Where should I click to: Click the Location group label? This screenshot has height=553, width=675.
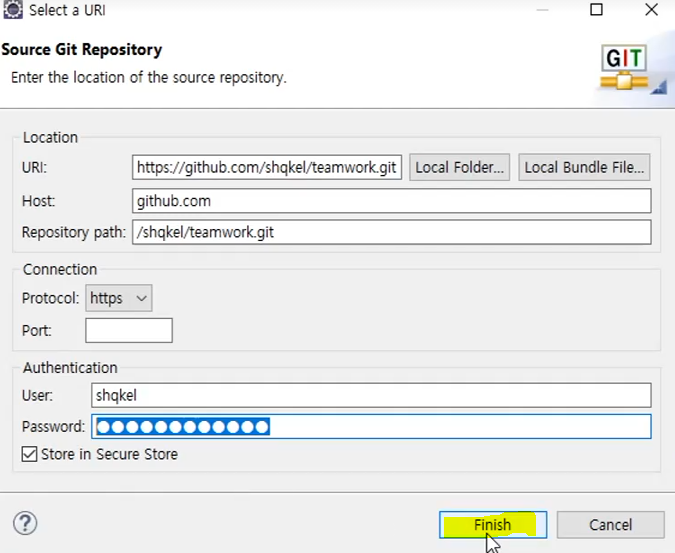(x=50, y=137)
